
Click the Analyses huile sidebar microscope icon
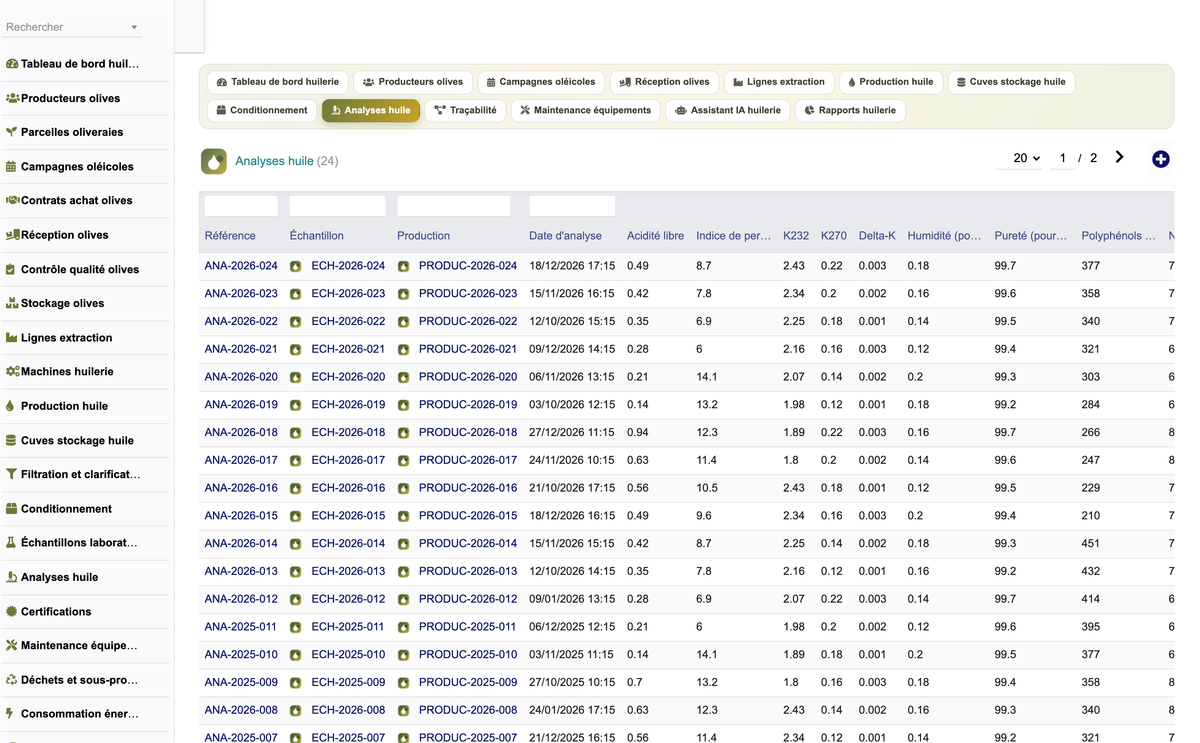12,577
